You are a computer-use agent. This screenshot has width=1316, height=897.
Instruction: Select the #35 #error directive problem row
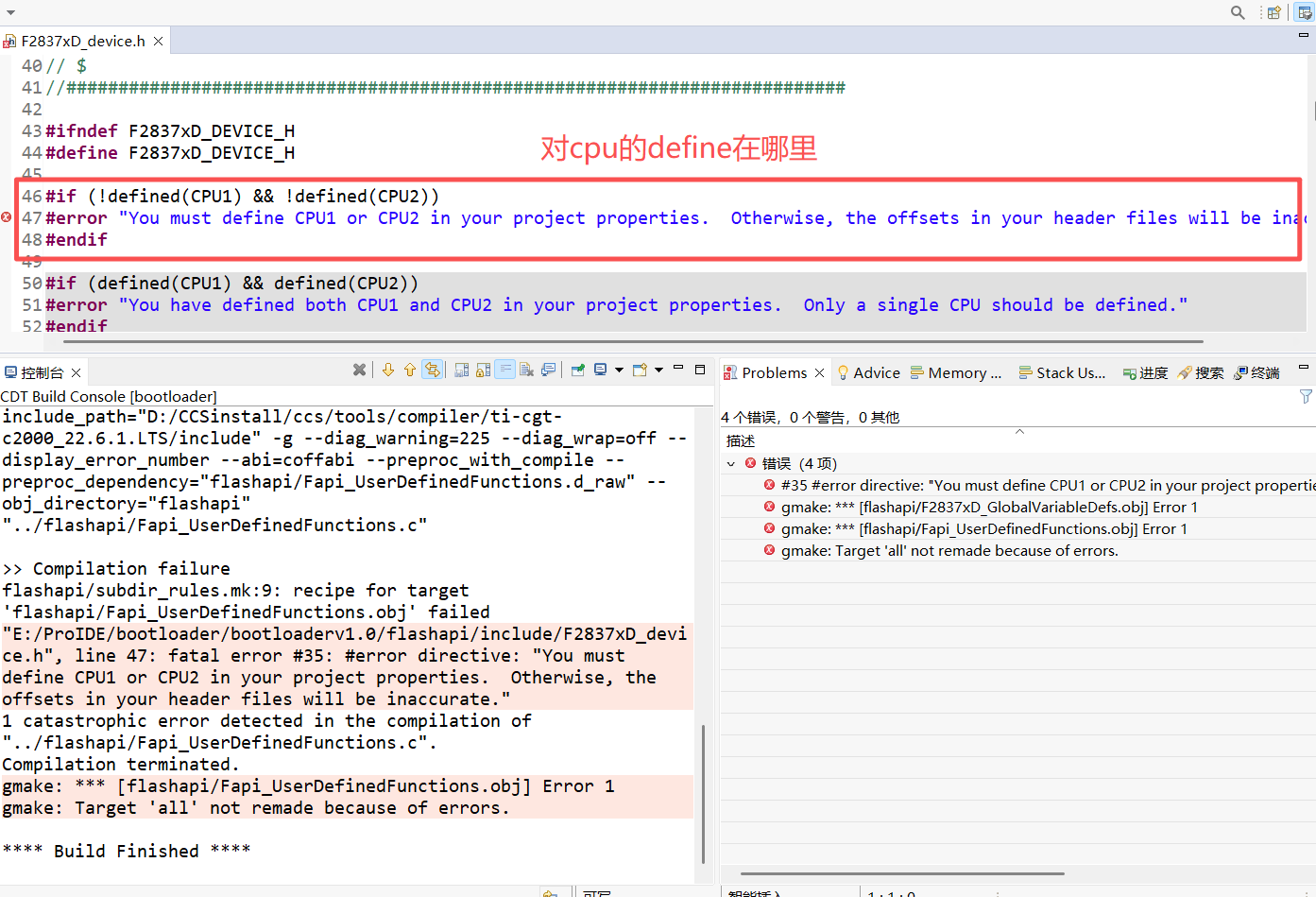tap(1018, 486)
